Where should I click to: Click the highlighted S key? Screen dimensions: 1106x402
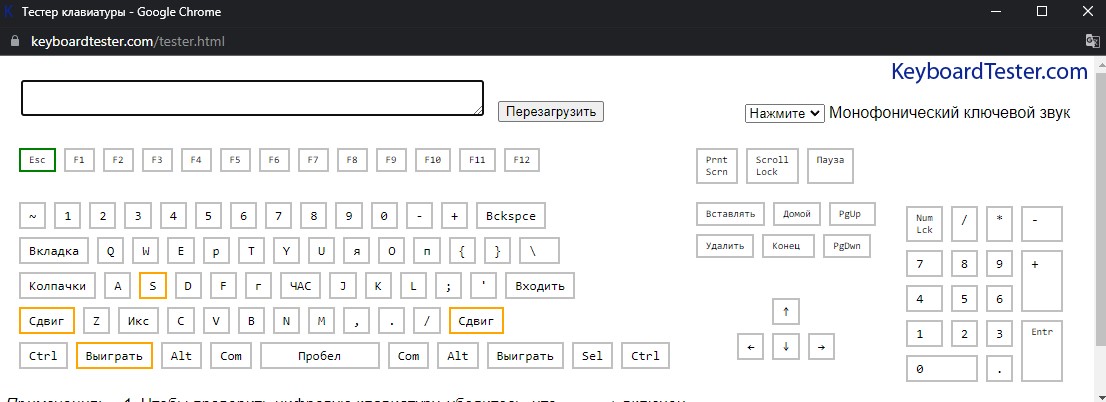[153, 286]
